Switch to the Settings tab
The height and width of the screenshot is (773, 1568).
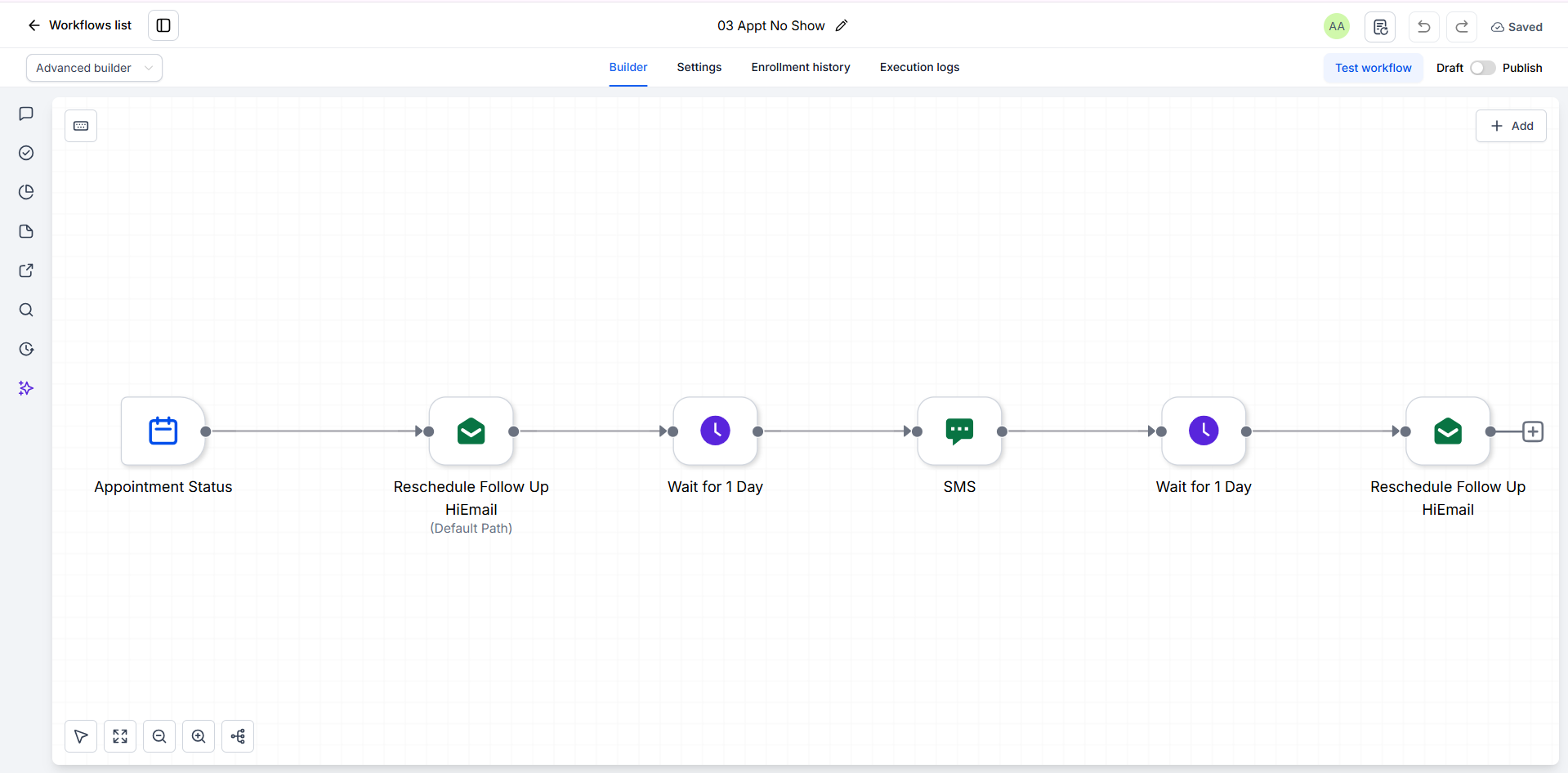(699, 67)
